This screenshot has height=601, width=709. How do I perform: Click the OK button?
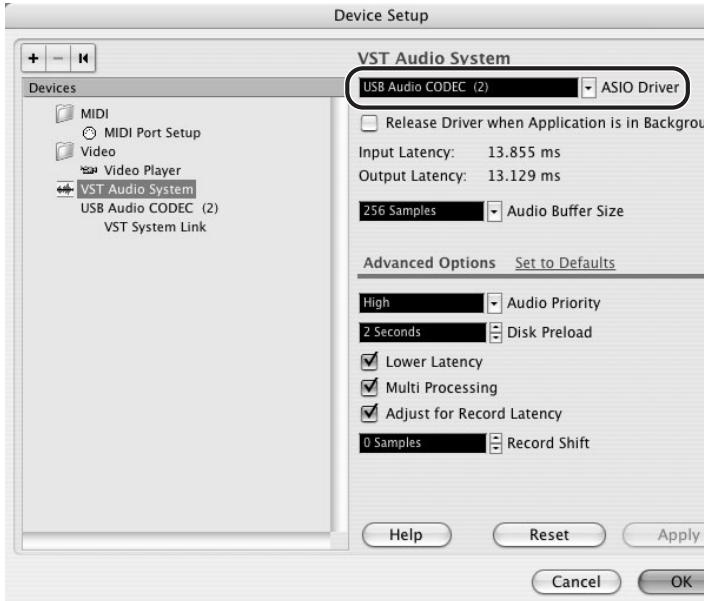click(673, 582)
